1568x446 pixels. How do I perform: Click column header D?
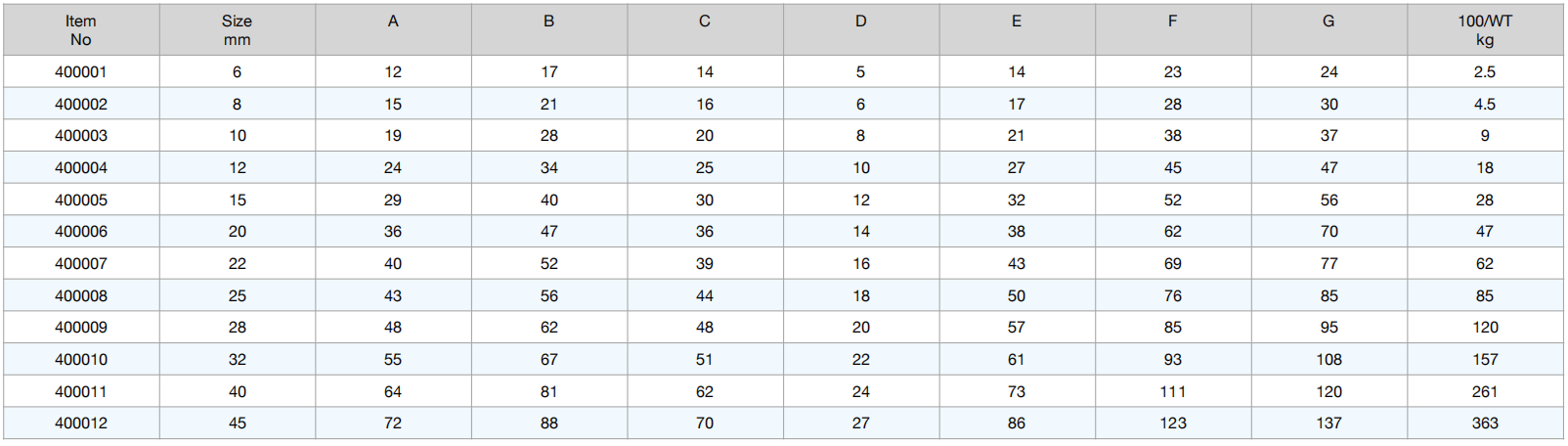[x=860, y=22]
